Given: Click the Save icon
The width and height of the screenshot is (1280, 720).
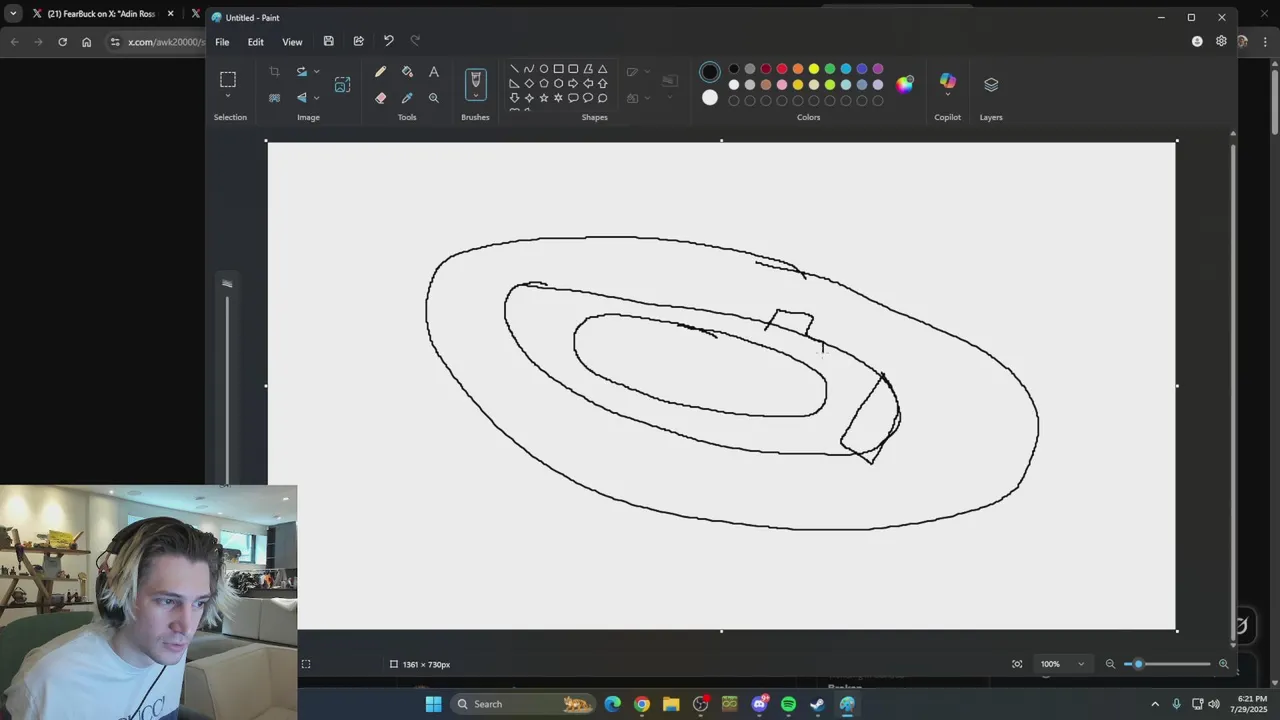Looking at the screenshot, I should [x=328, y=41].
